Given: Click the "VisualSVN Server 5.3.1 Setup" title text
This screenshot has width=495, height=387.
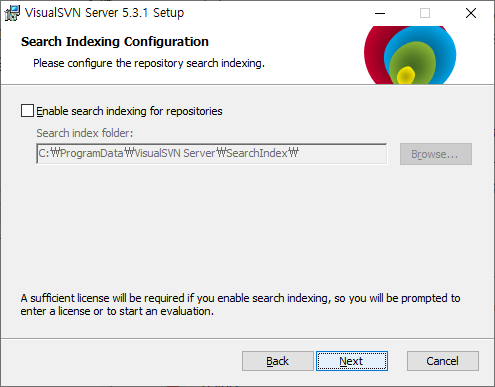Looking at the screenshot, I should [104, 13].
